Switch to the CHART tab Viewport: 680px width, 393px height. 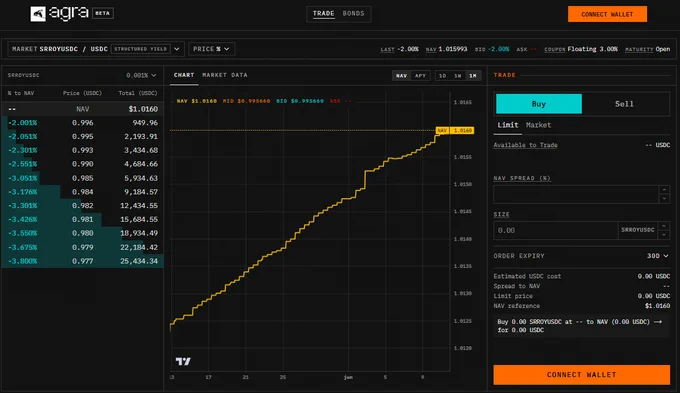click(x=184, y=75)
